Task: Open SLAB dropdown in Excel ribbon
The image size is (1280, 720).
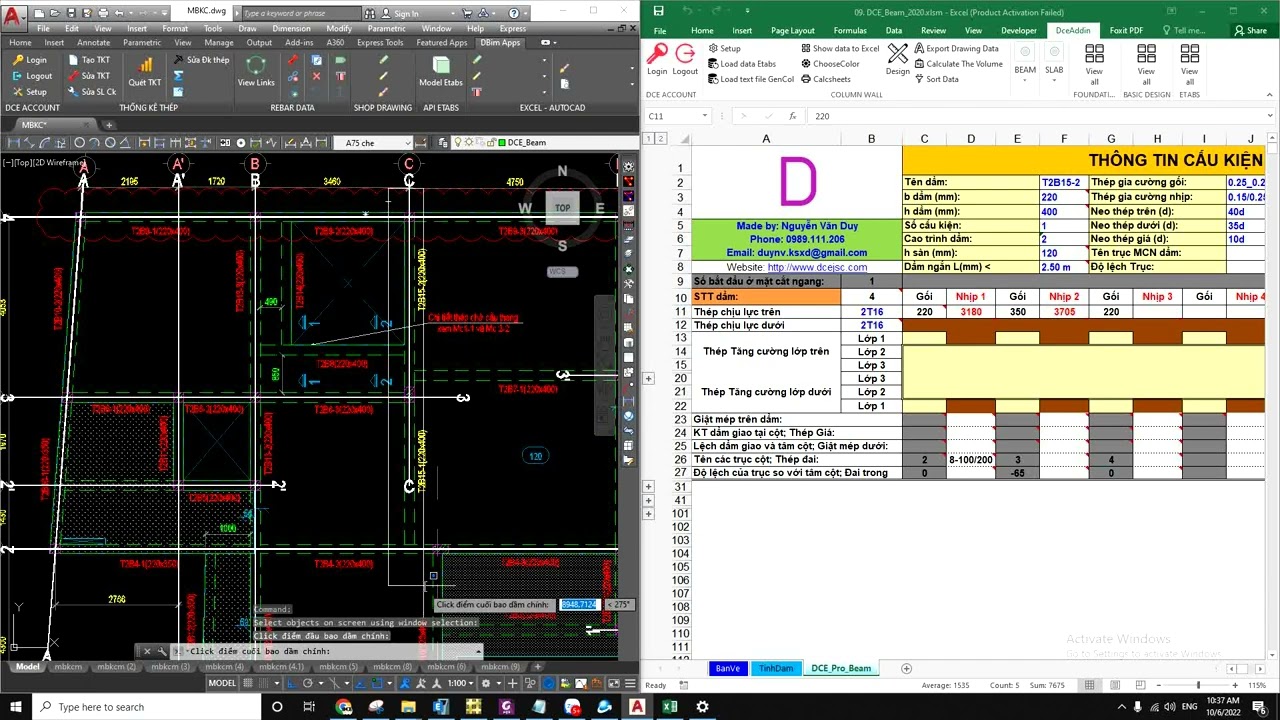Action: [1054, 62]
